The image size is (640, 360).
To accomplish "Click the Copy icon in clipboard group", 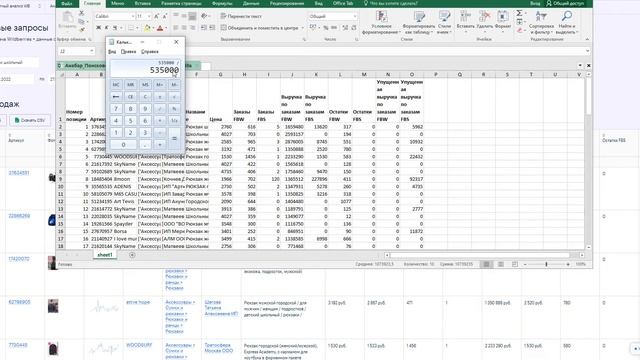I will 81,21.
